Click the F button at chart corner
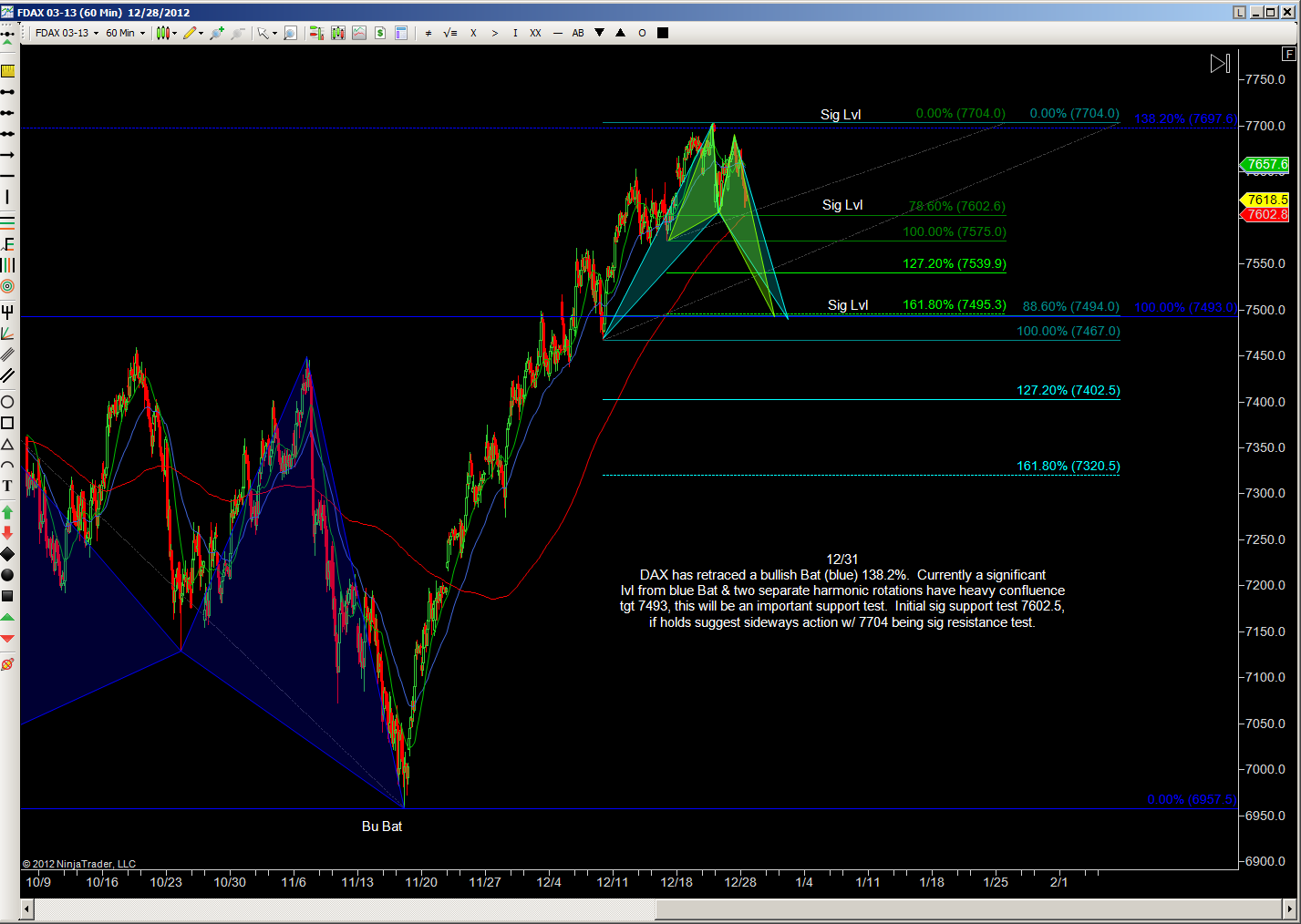 [x=1288, y=54]
